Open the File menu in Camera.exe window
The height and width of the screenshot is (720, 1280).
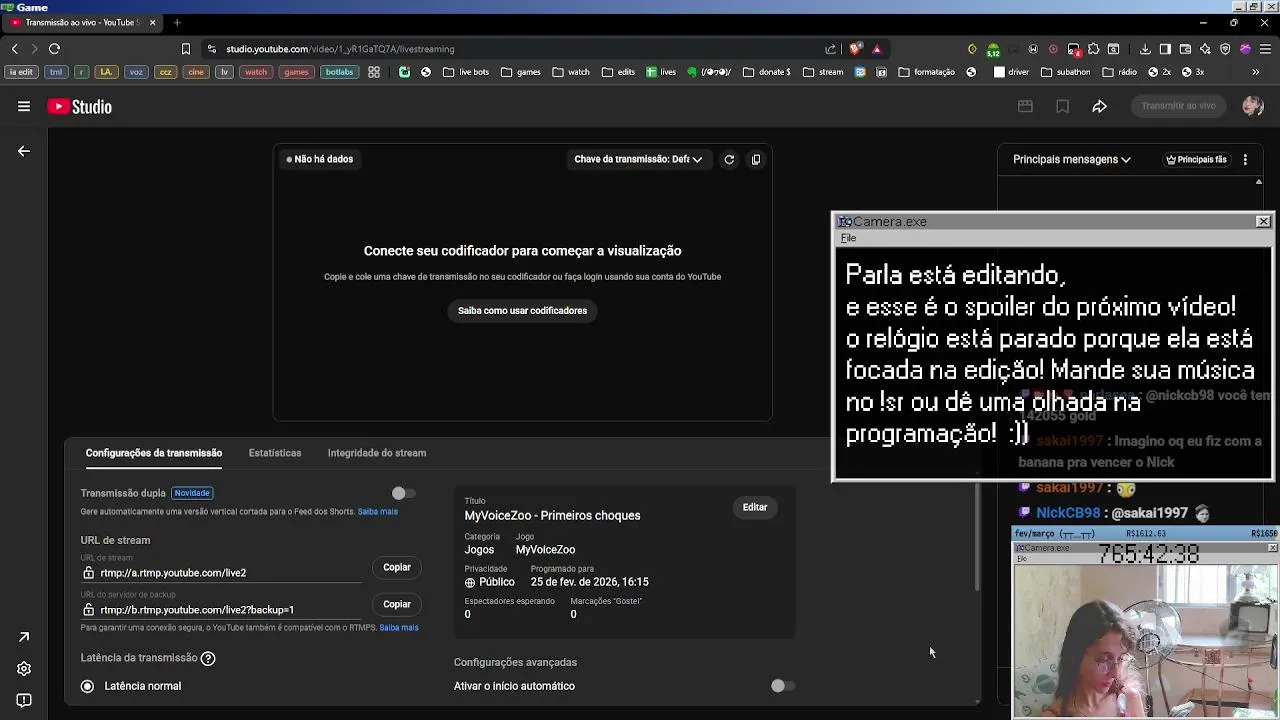[x=848, y=238]
